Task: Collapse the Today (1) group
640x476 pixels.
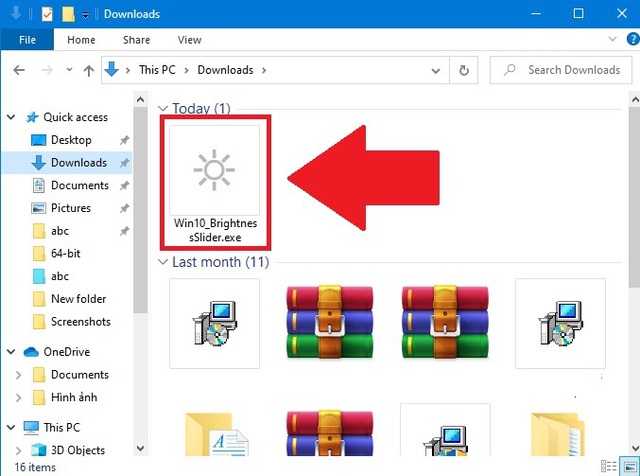Action: point(163,109)
